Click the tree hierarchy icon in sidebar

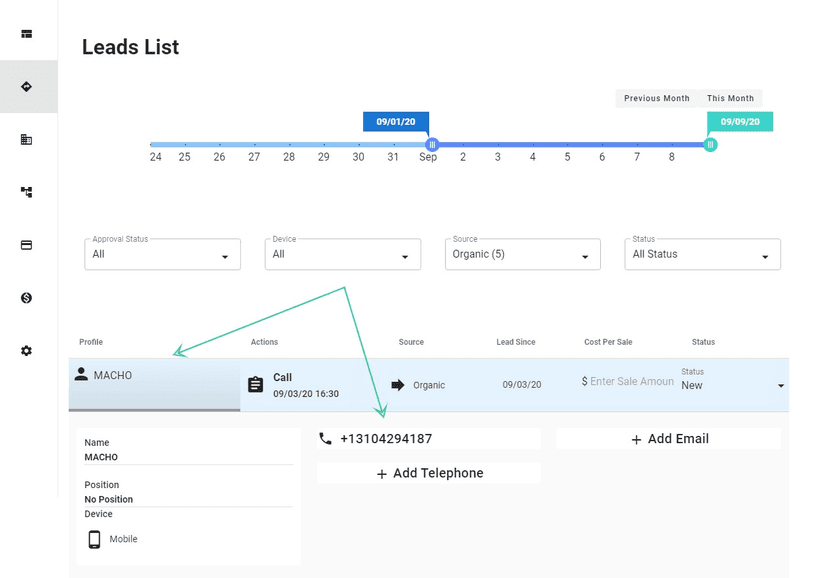(27, 192)
